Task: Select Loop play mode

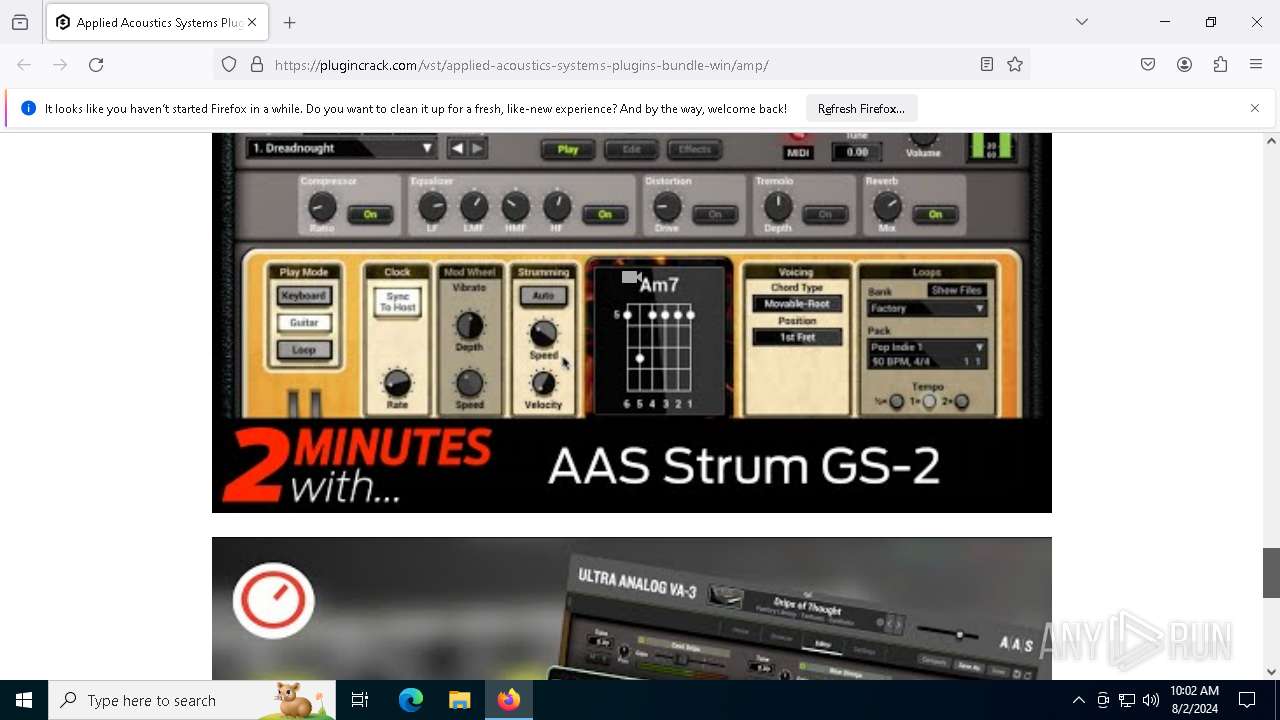Action: click(x=304, y=350)
